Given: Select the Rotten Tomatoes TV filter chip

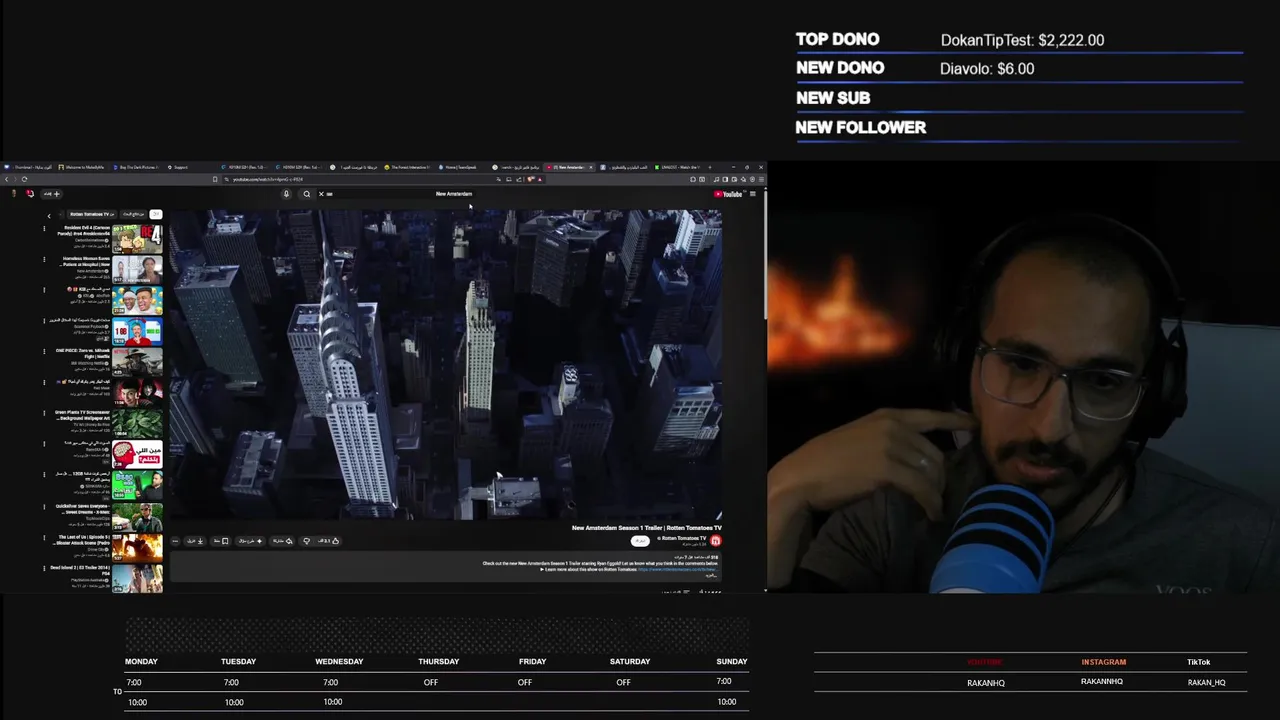Looking at the screenshot, I should [x=92, y=214].
